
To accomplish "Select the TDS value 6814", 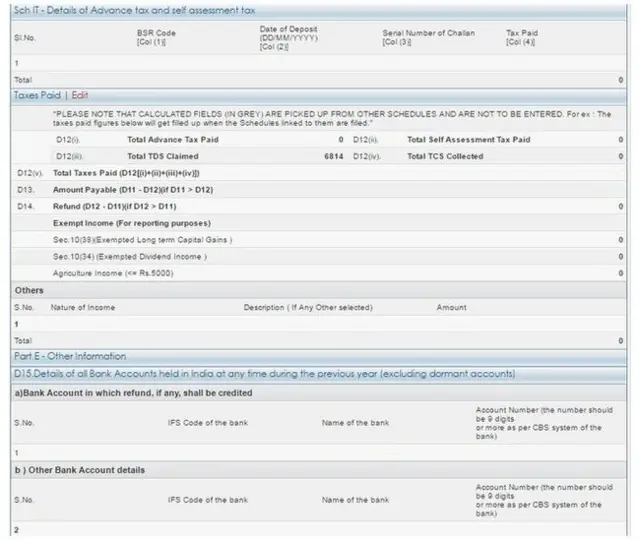I will (333, 156).
